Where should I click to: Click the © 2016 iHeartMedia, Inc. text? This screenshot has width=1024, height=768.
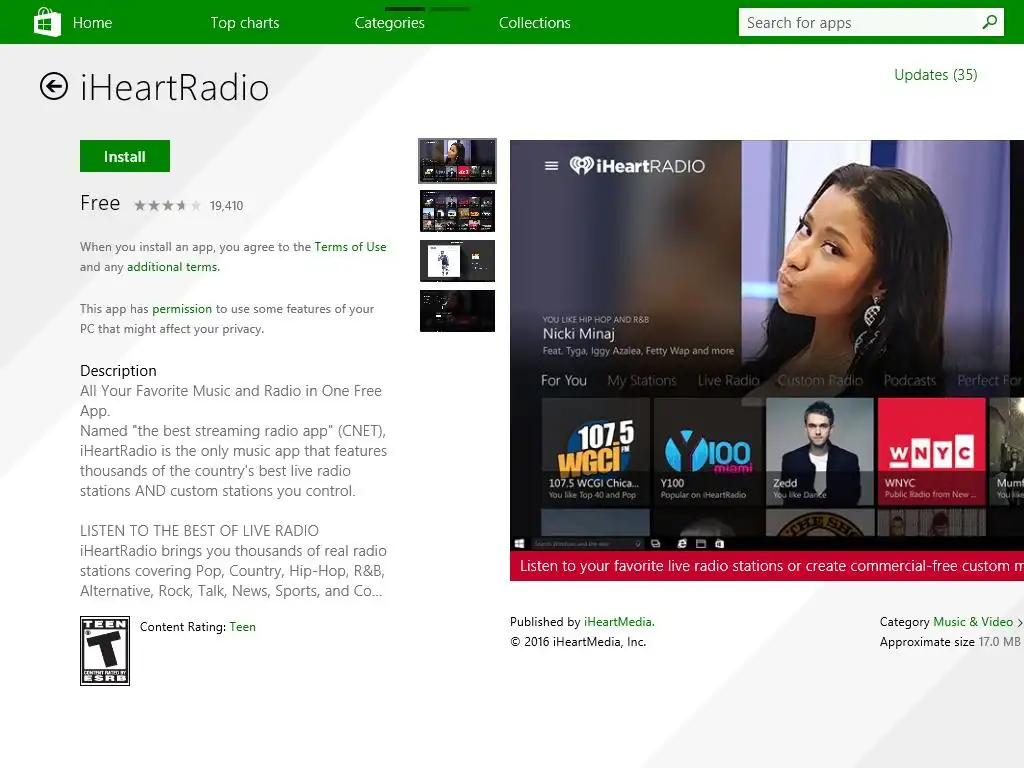point(578,642)
